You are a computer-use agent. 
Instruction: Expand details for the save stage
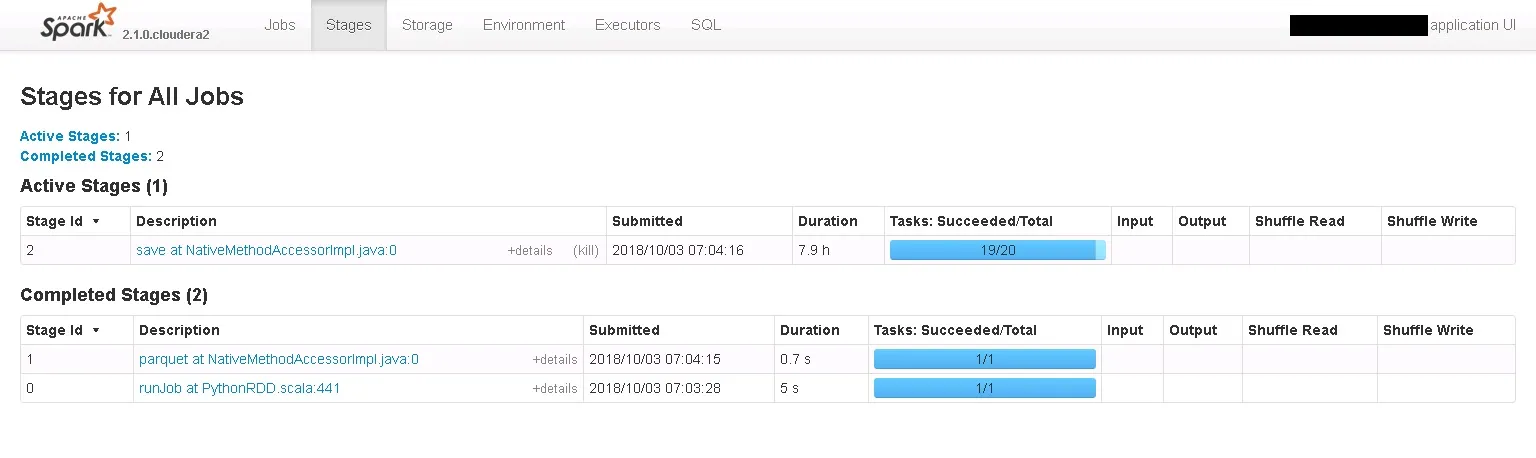tap(530, 251)
